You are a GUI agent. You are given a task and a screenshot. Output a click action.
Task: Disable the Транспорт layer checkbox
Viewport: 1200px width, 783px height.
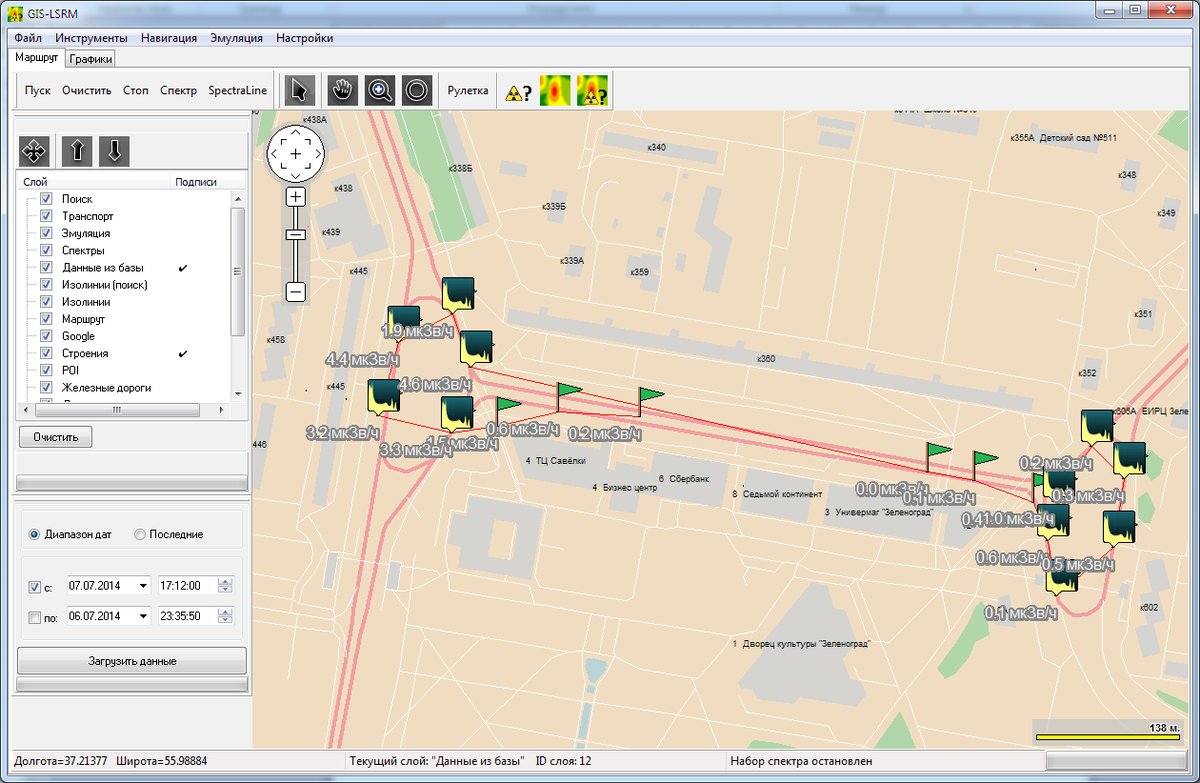46,215
